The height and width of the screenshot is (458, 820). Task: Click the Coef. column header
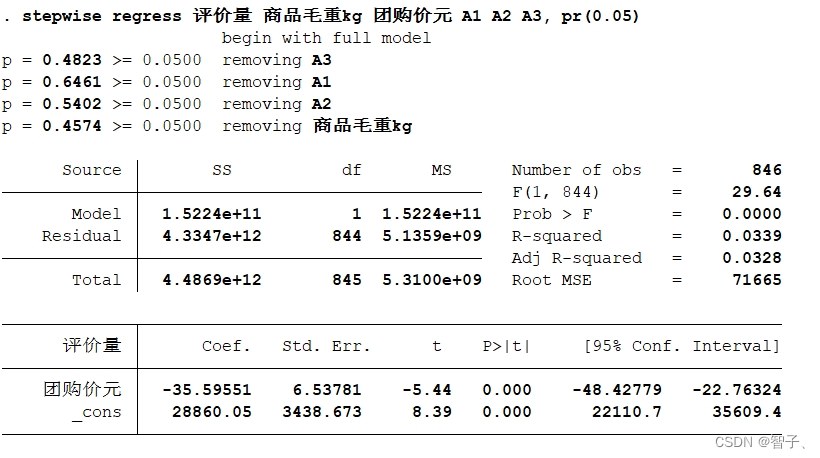[226, 346]
